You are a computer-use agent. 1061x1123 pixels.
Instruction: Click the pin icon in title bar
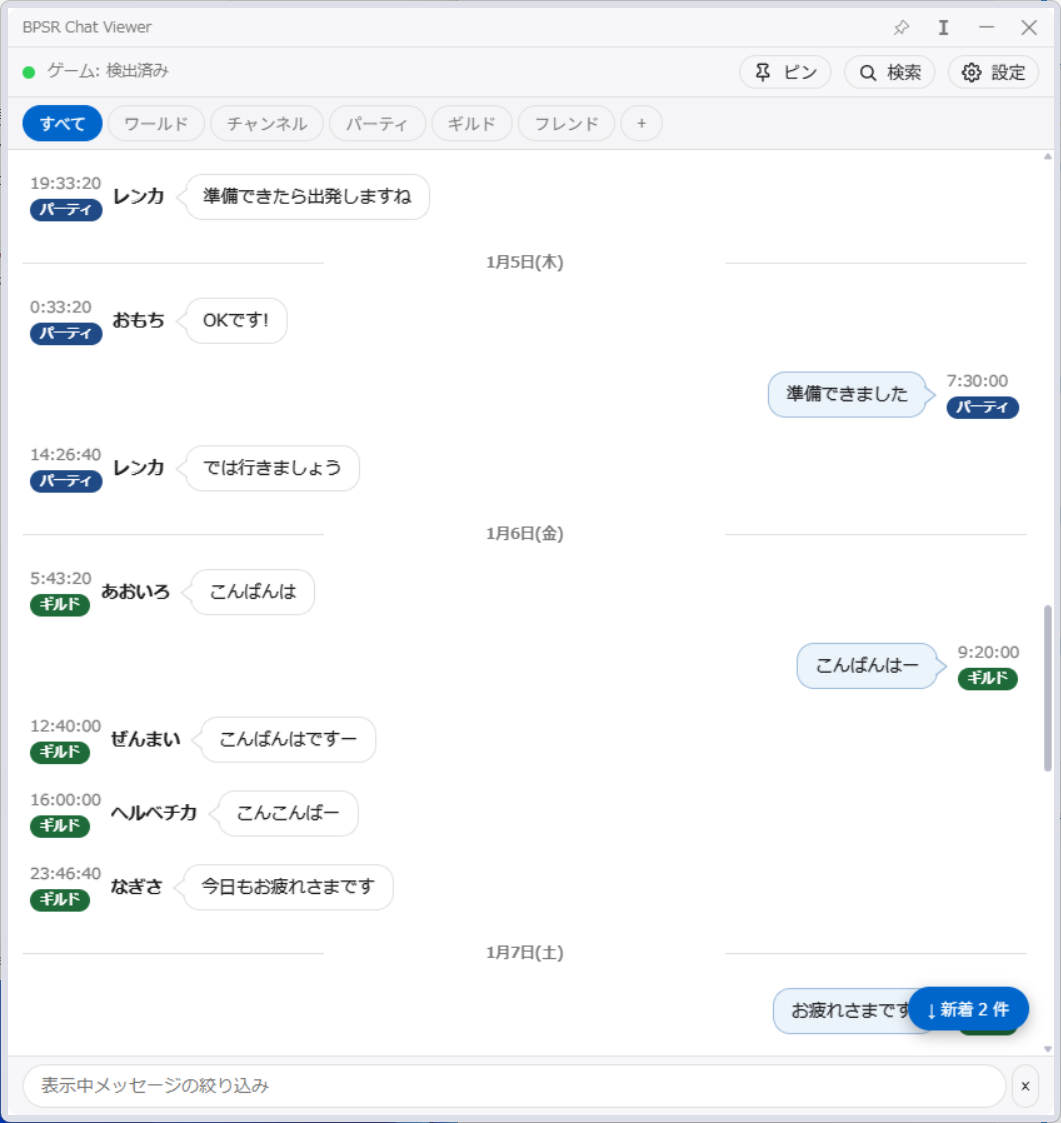pos(901,27)
